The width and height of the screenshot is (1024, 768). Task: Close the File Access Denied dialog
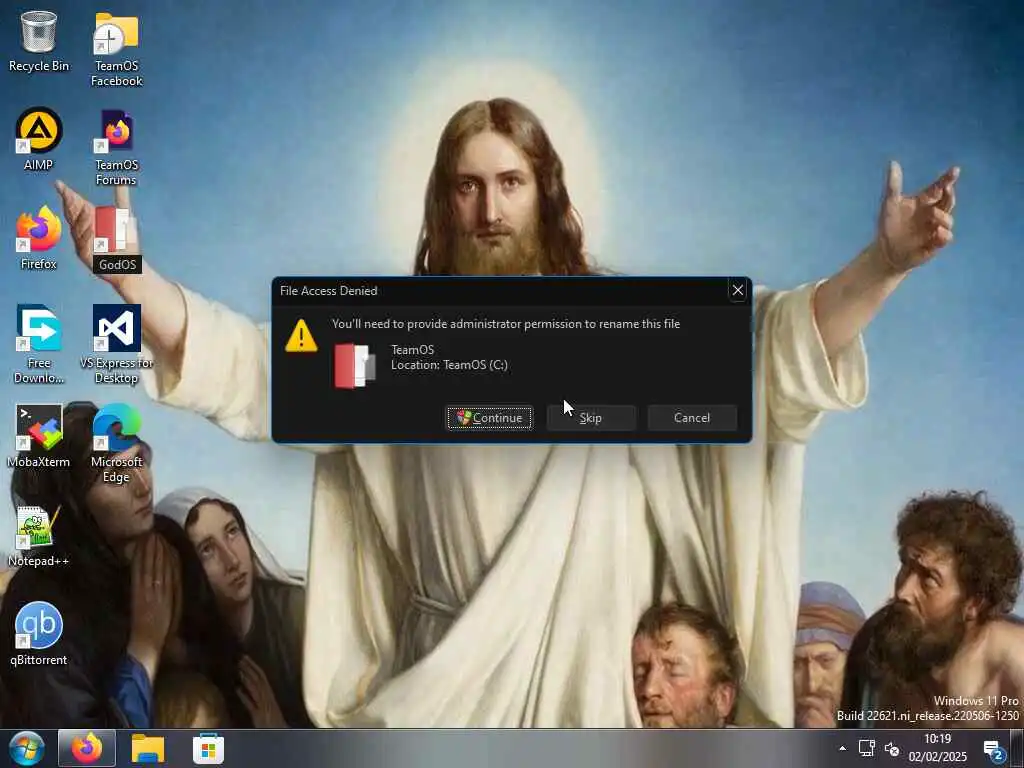coord(738,291)
